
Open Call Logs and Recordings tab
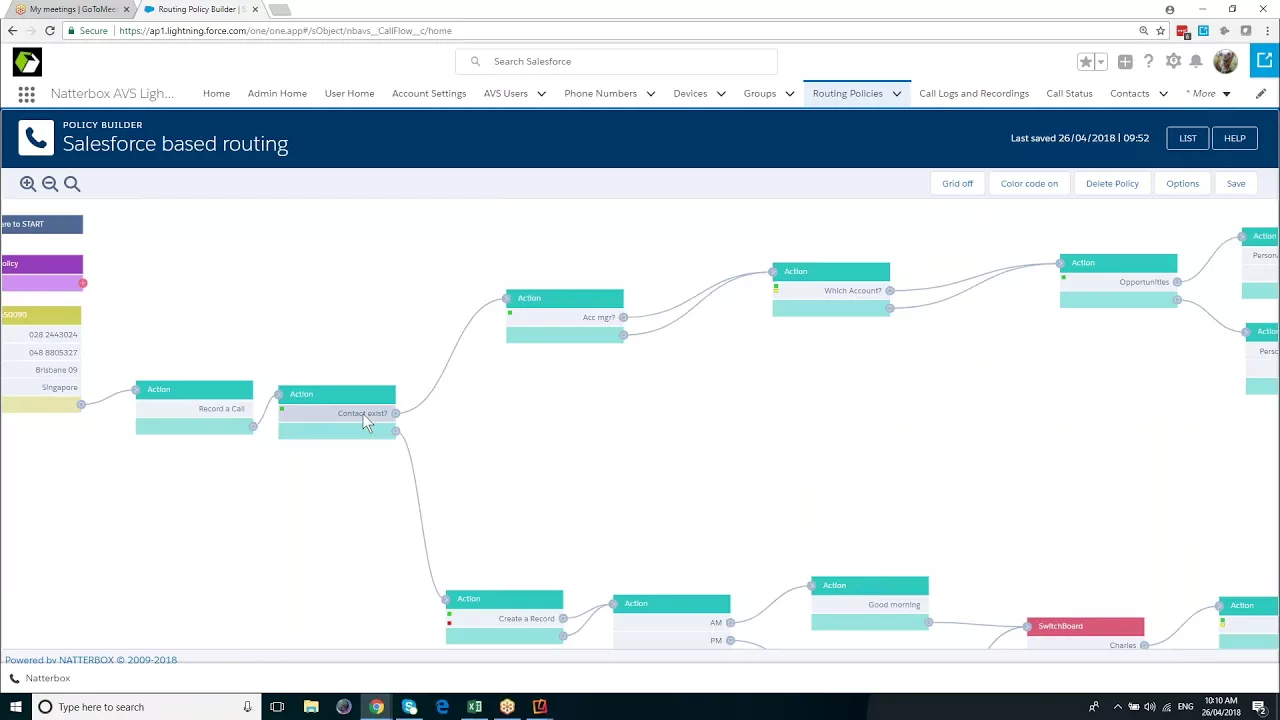click(x=974, y=94)
